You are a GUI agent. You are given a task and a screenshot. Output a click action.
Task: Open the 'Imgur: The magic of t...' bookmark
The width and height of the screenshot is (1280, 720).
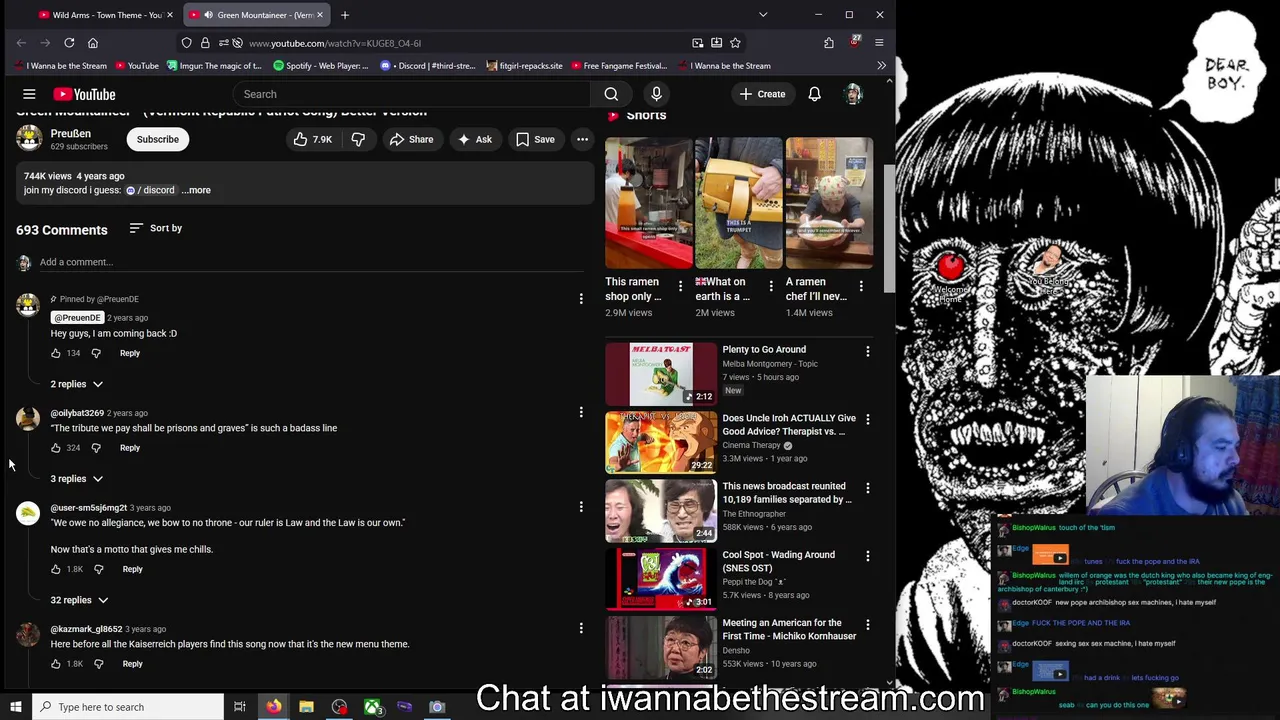point(214,66)
